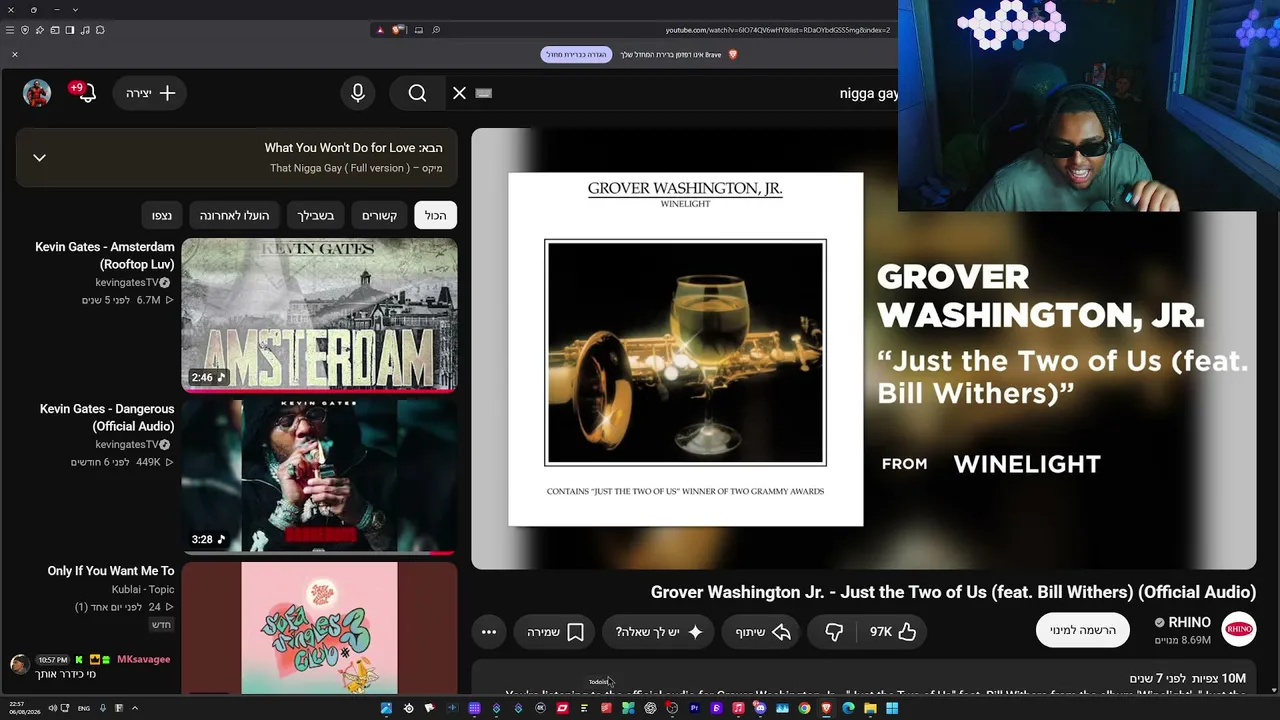Select the הכול filter chip
This screenshot has width=1280, height=720.
pos(436,215)
